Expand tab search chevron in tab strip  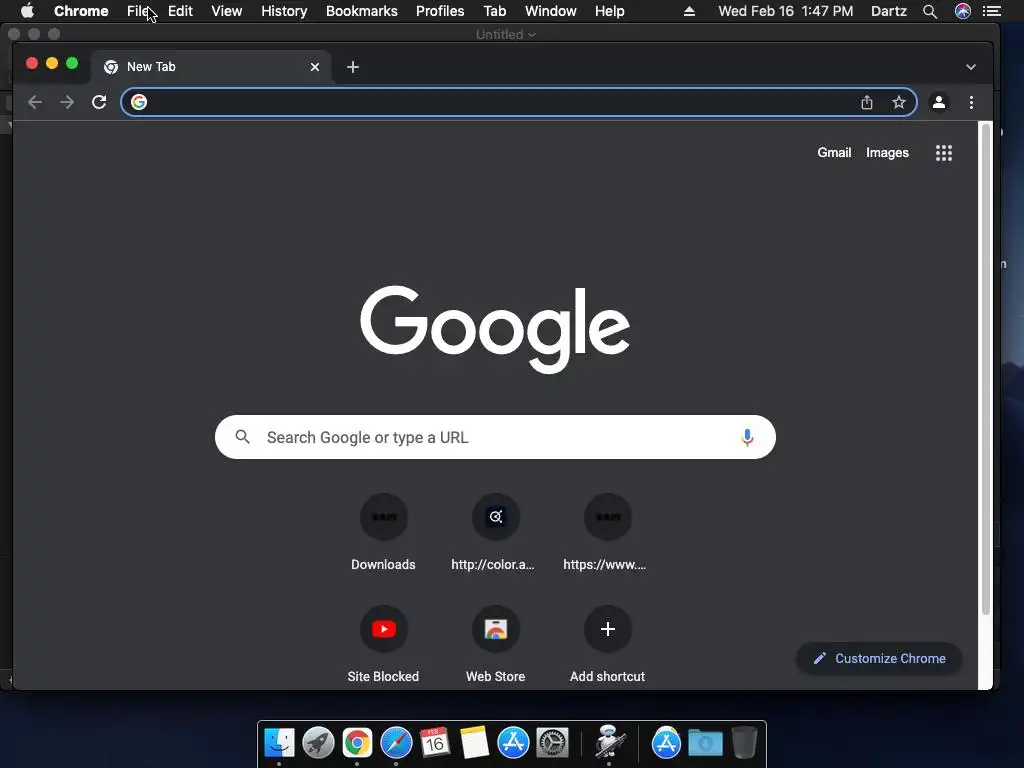tap(971, 67)
